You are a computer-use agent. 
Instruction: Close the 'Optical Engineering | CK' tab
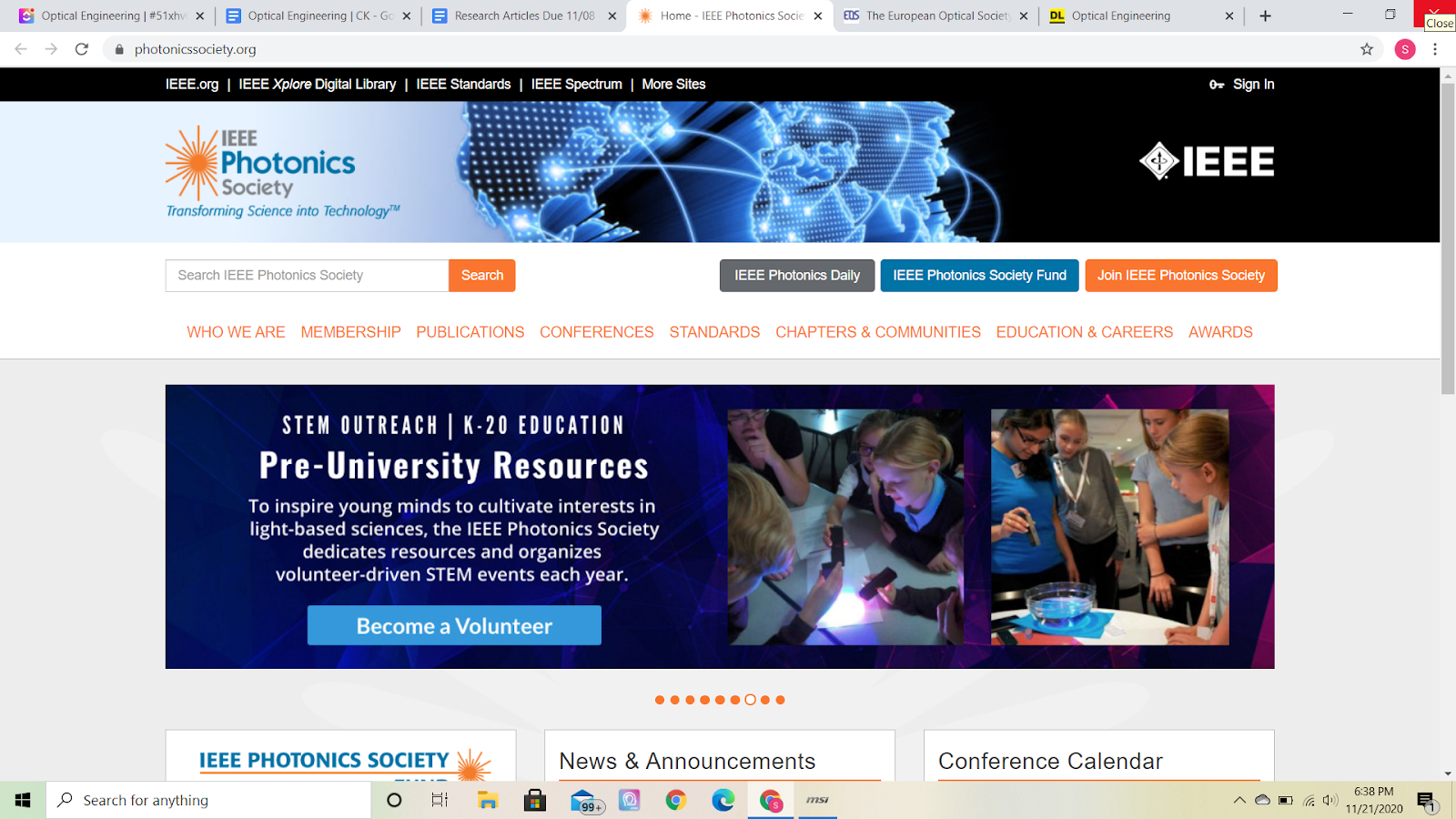406,15
